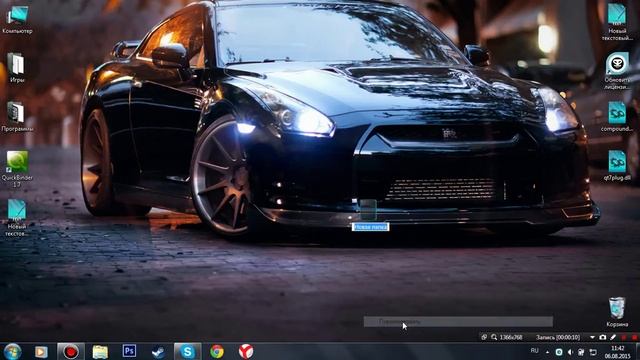Click the recorder magnifier zoom icon
Viewport: 640px width, 360px height.
coord(494,337)
